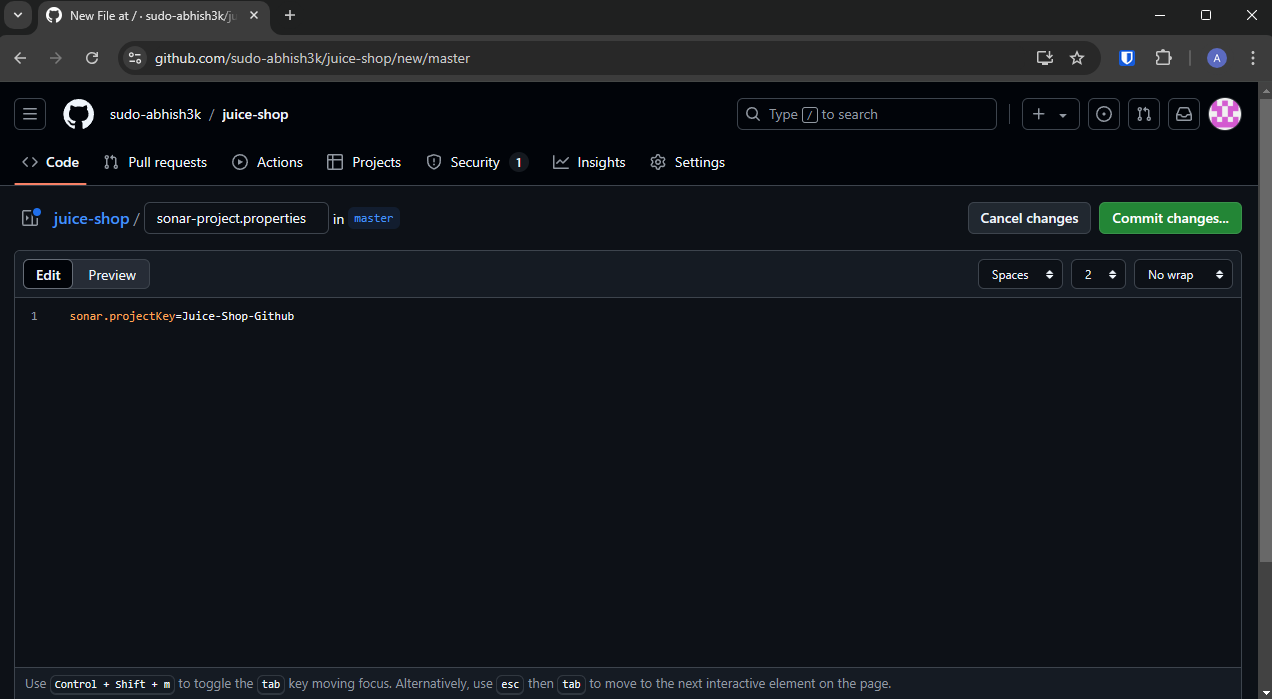Switch to the Projects tab

[364, 162]
